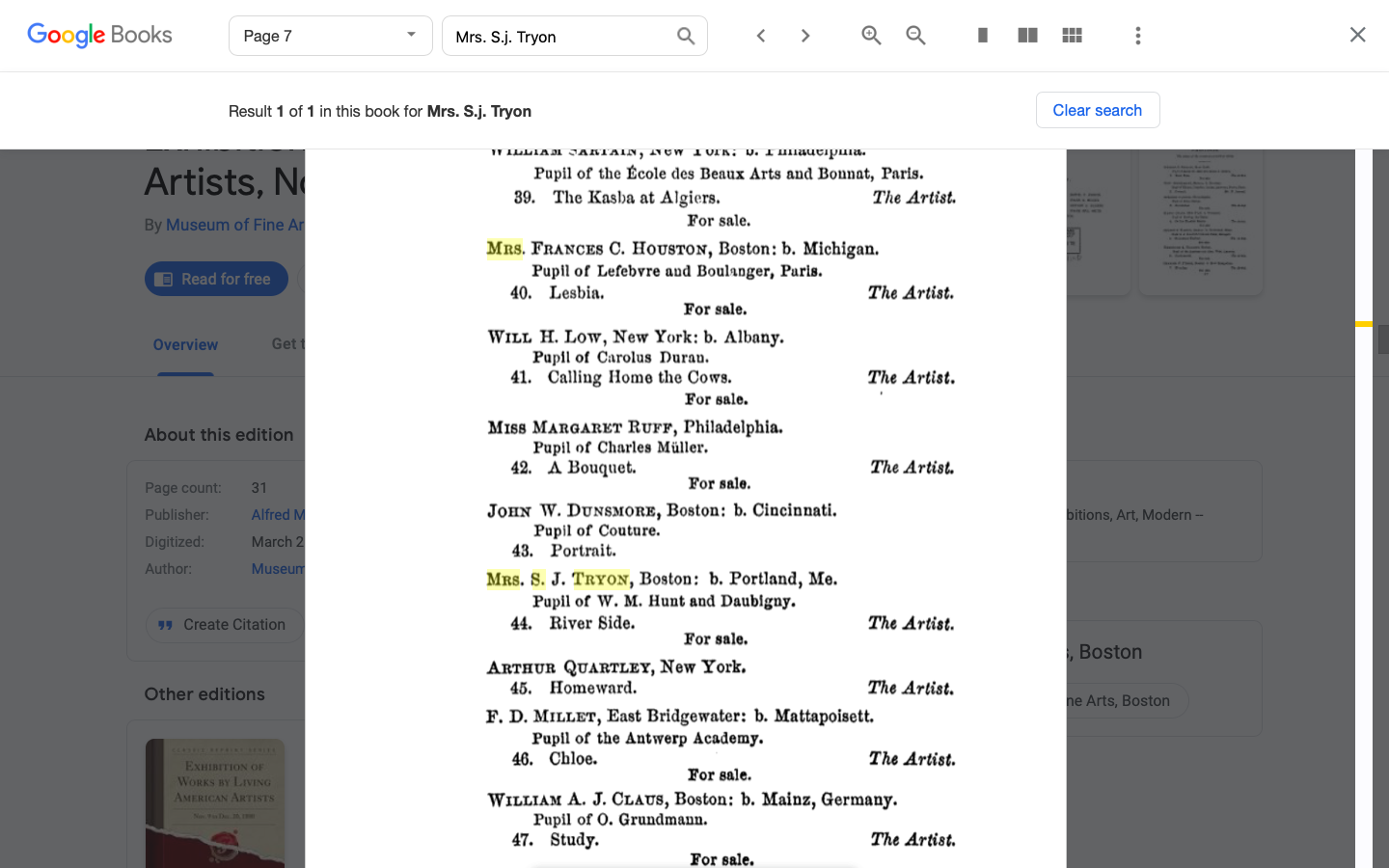This screenshot has width=1389, height=868.
Task: Open the Overview tab
Action: click(185, 344)
